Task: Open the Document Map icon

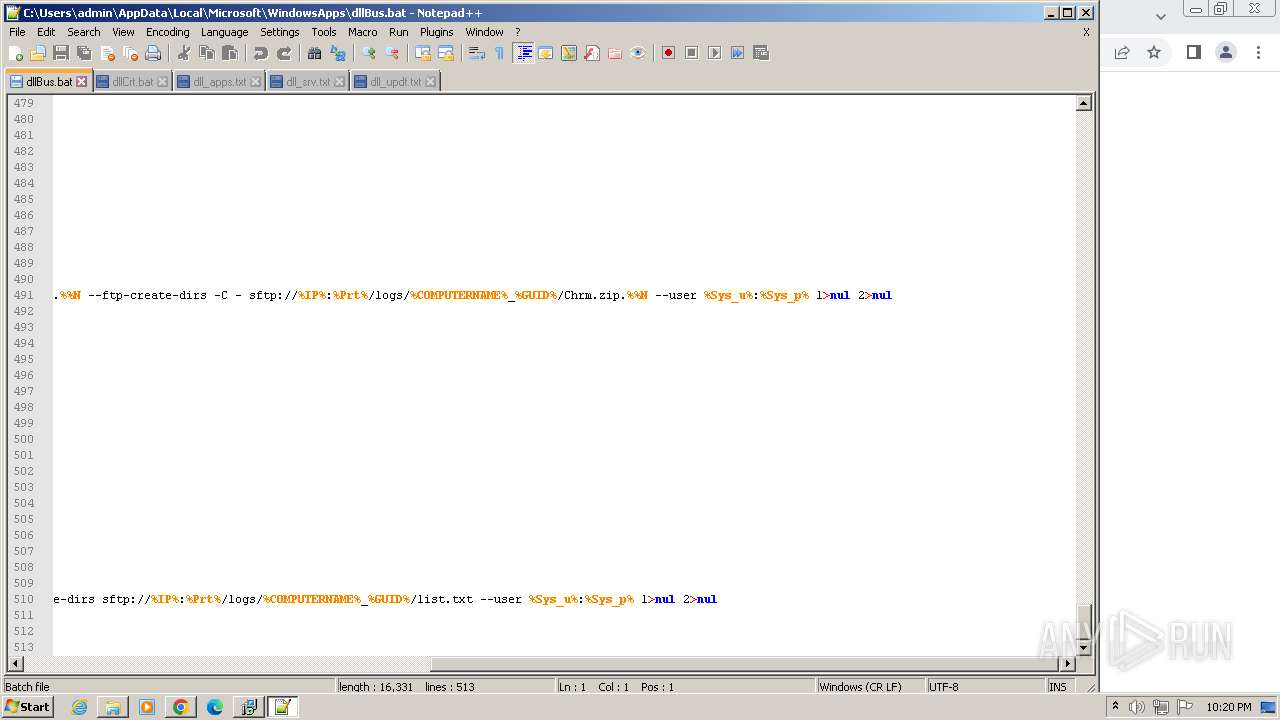Action: (x=569, y=53)
